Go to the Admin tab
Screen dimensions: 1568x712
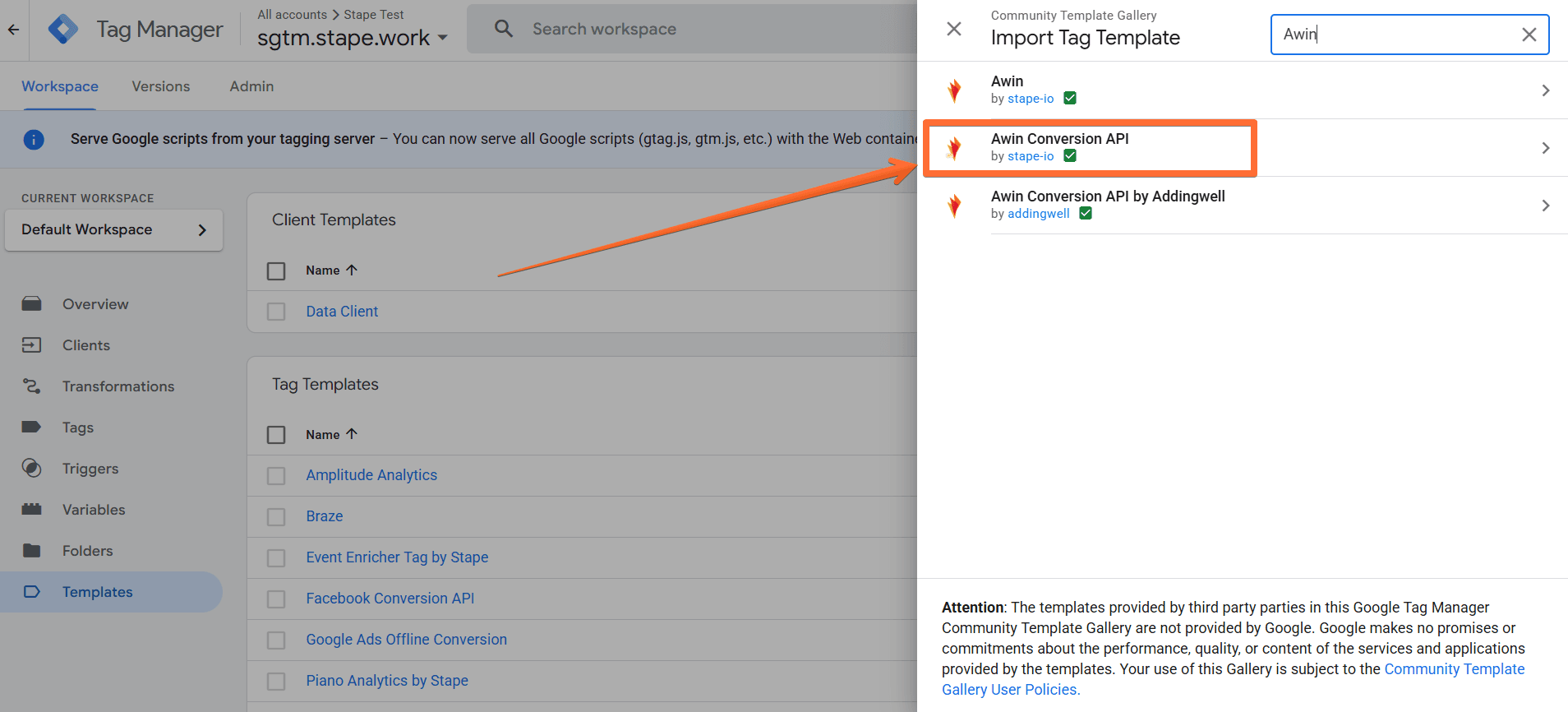pyautogui.click(x=251, y=86)
